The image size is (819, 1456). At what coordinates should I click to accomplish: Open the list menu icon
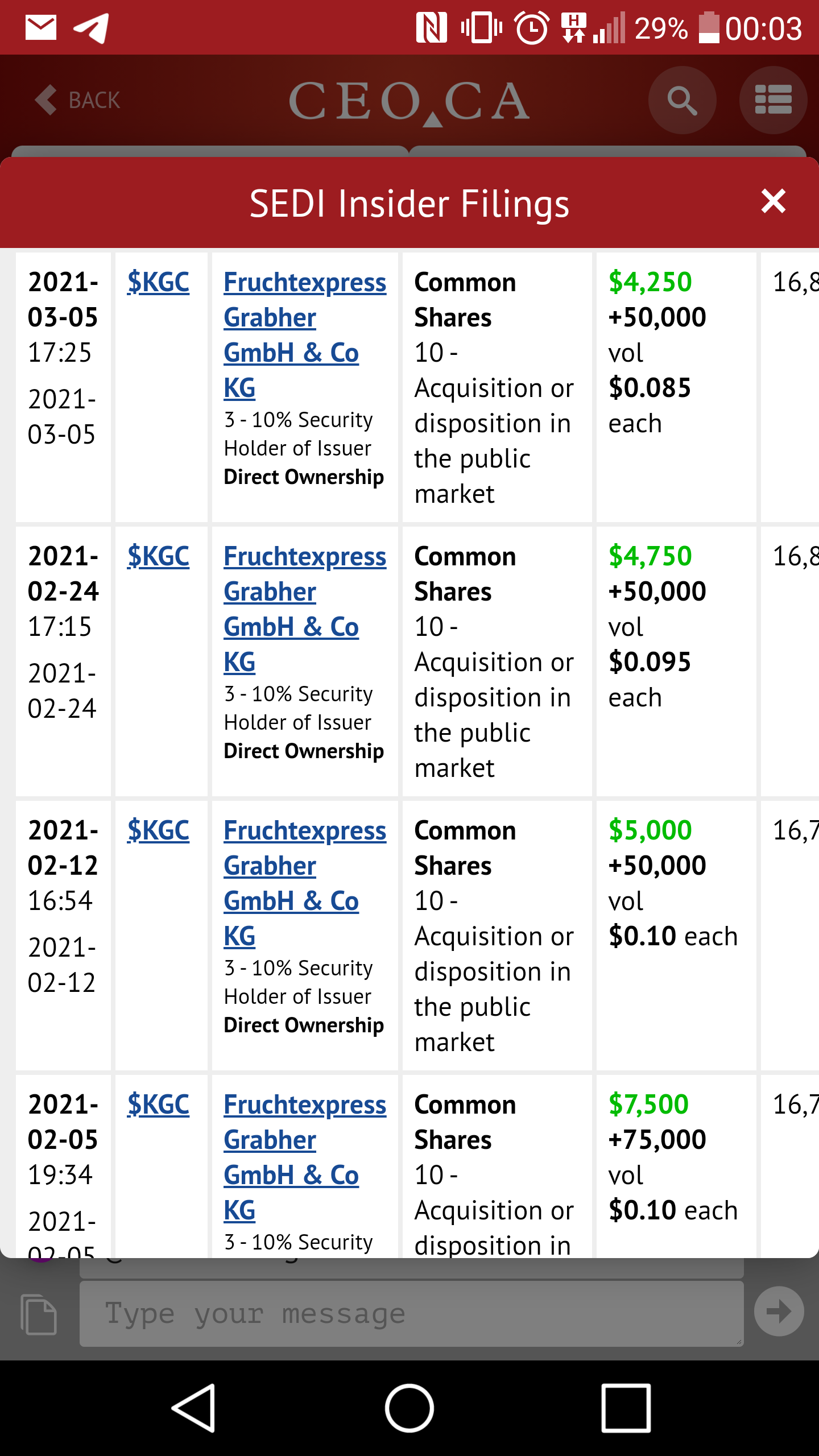[x=773, y=101]
